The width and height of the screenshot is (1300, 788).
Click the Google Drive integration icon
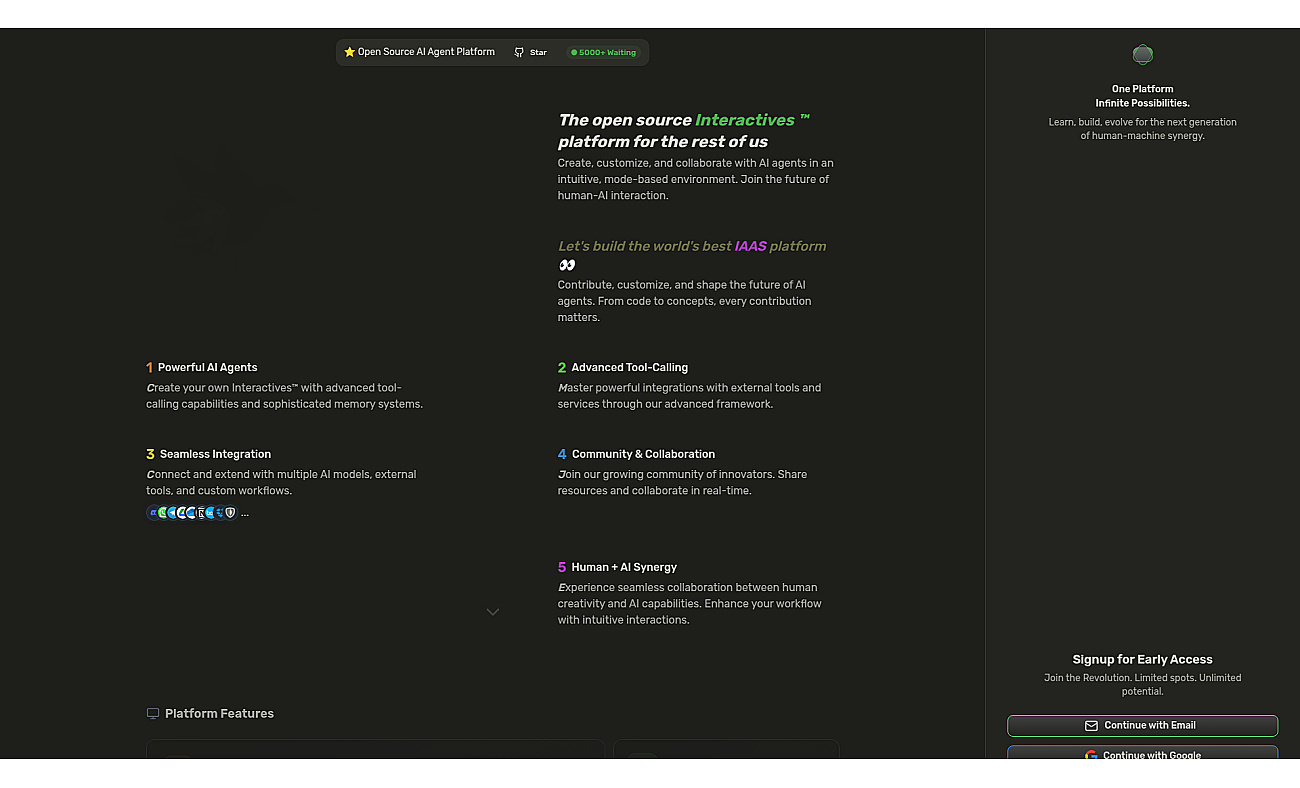[x=181, y=513]
